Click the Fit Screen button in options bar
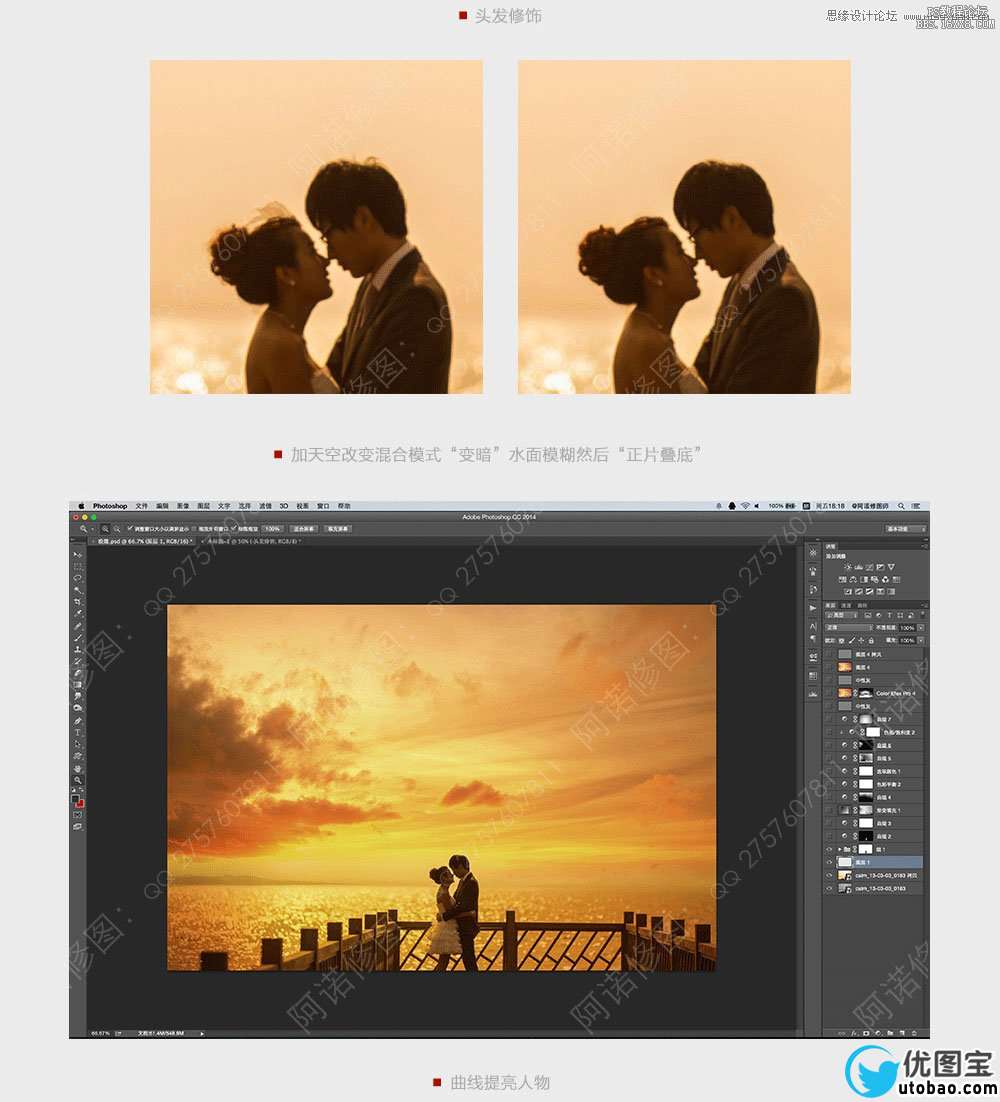The image size is (1000, 1102). 304,529
